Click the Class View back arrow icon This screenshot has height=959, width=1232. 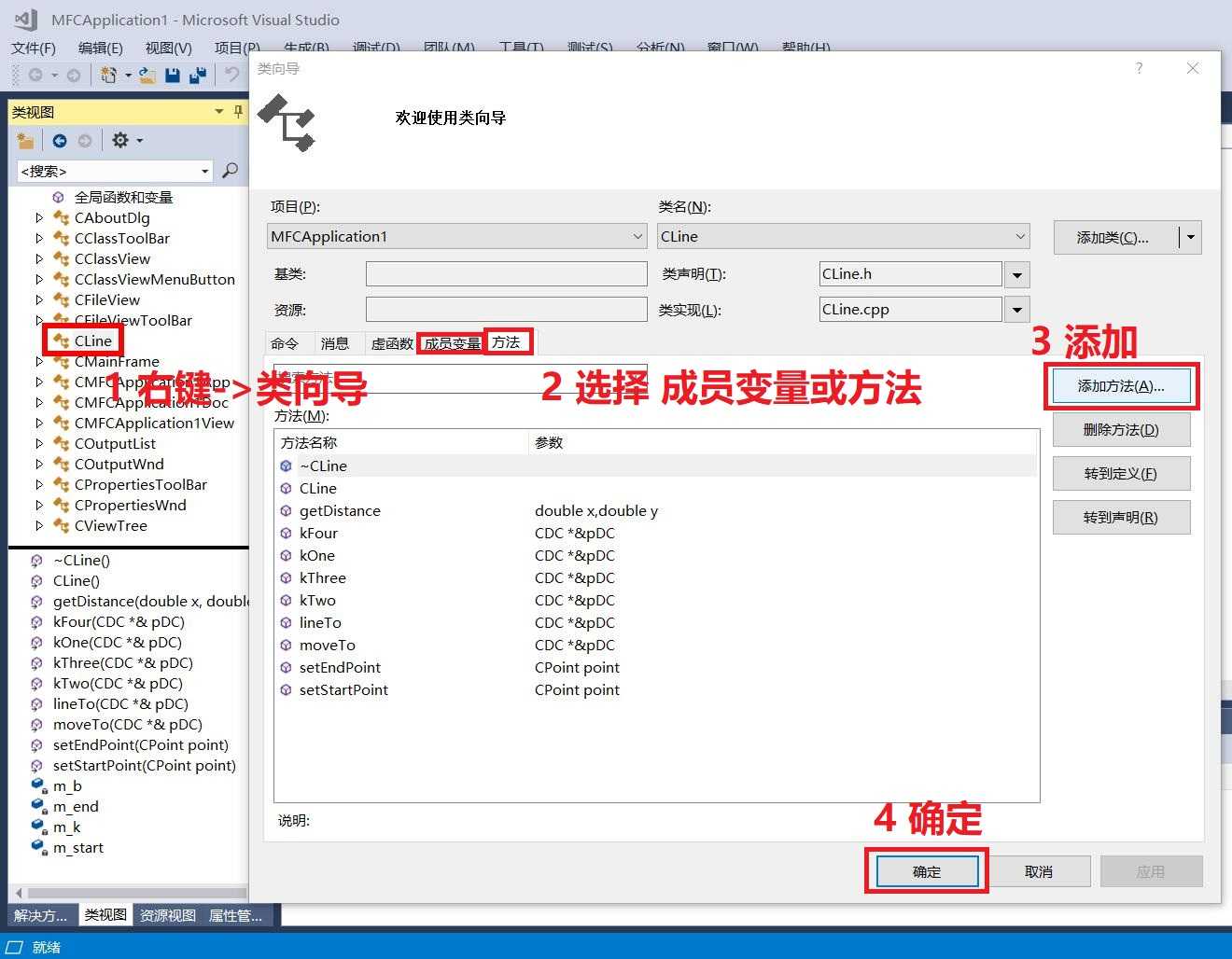pos(60,141)
